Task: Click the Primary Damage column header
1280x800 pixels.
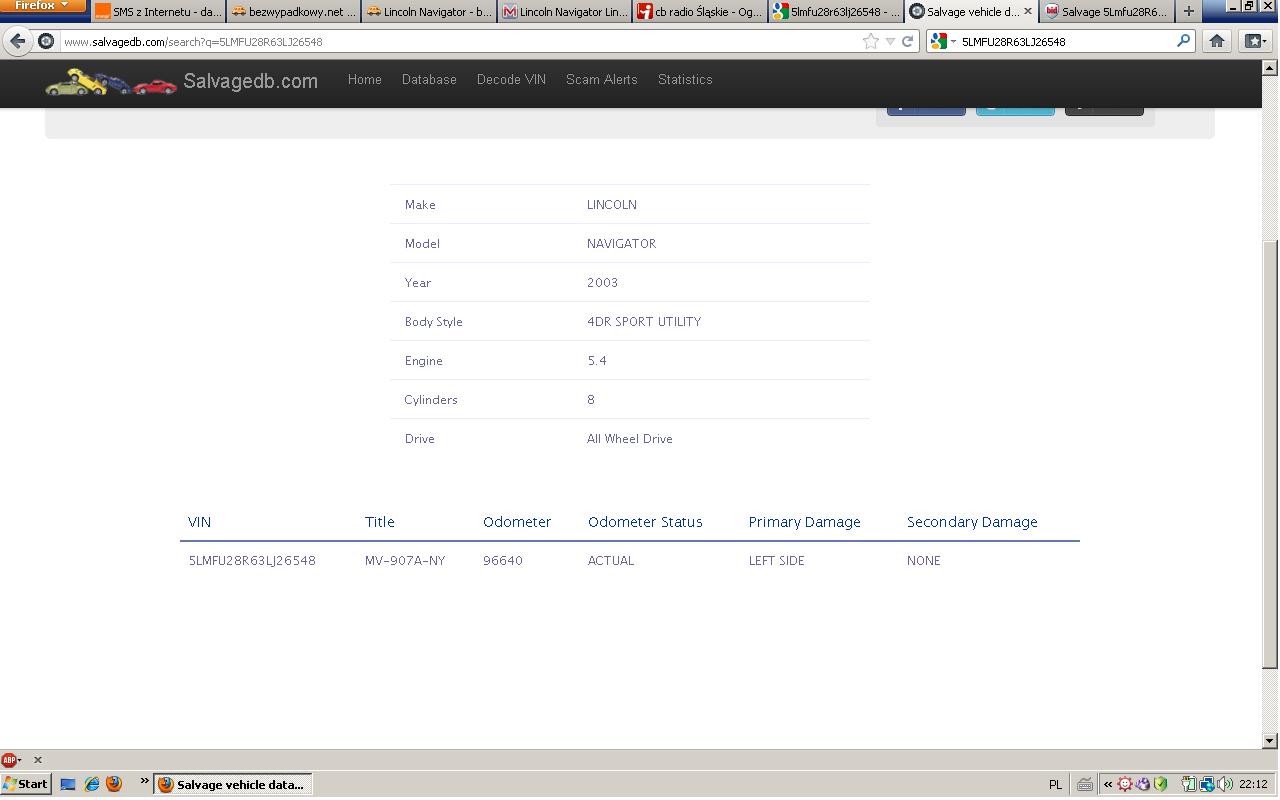Action: 804,522
